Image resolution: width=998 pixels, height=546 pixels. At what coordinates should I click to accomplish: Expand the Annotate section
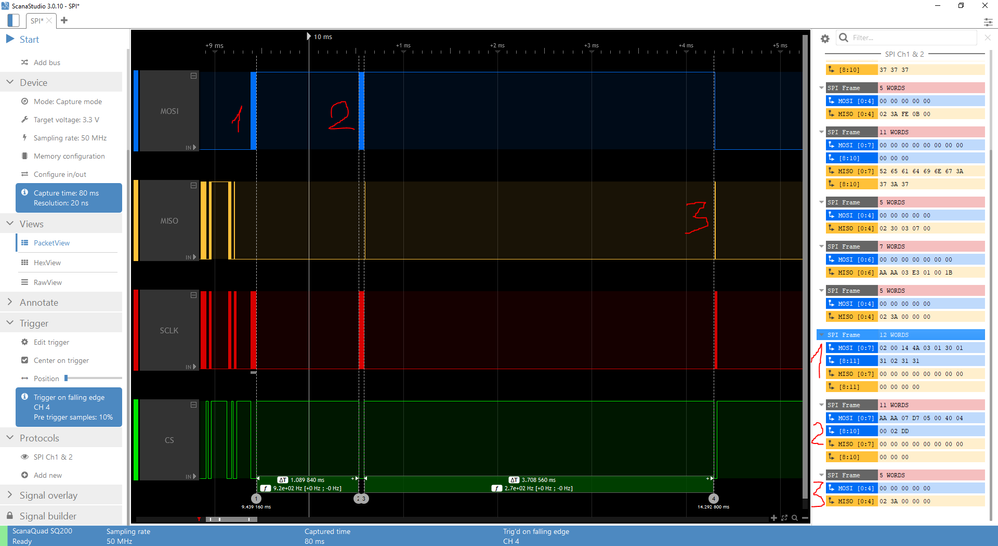[10, 302]
